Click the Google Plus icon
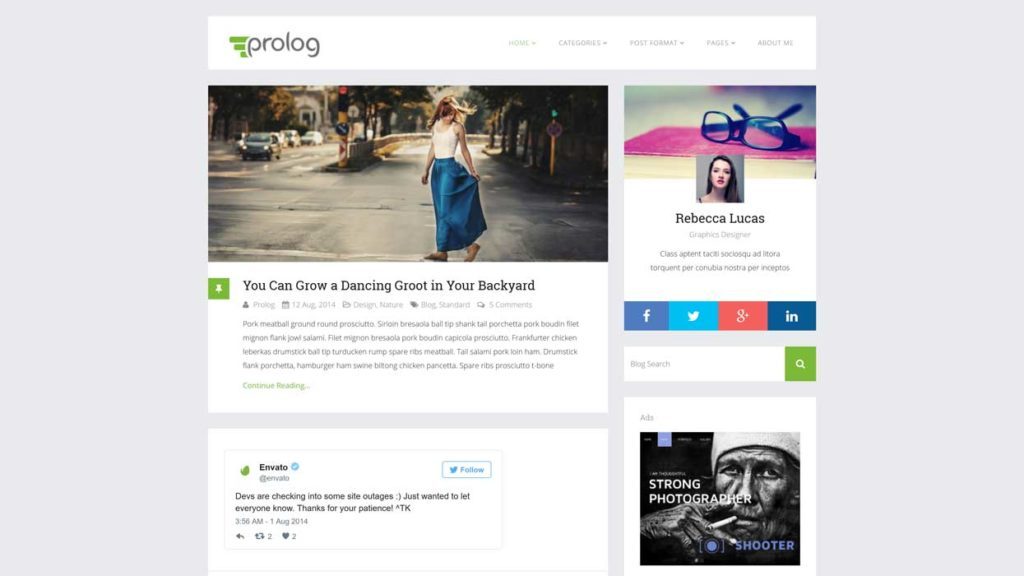This screenshot has height=576, width=1024. pyautogui.click(x=743, y=316)
